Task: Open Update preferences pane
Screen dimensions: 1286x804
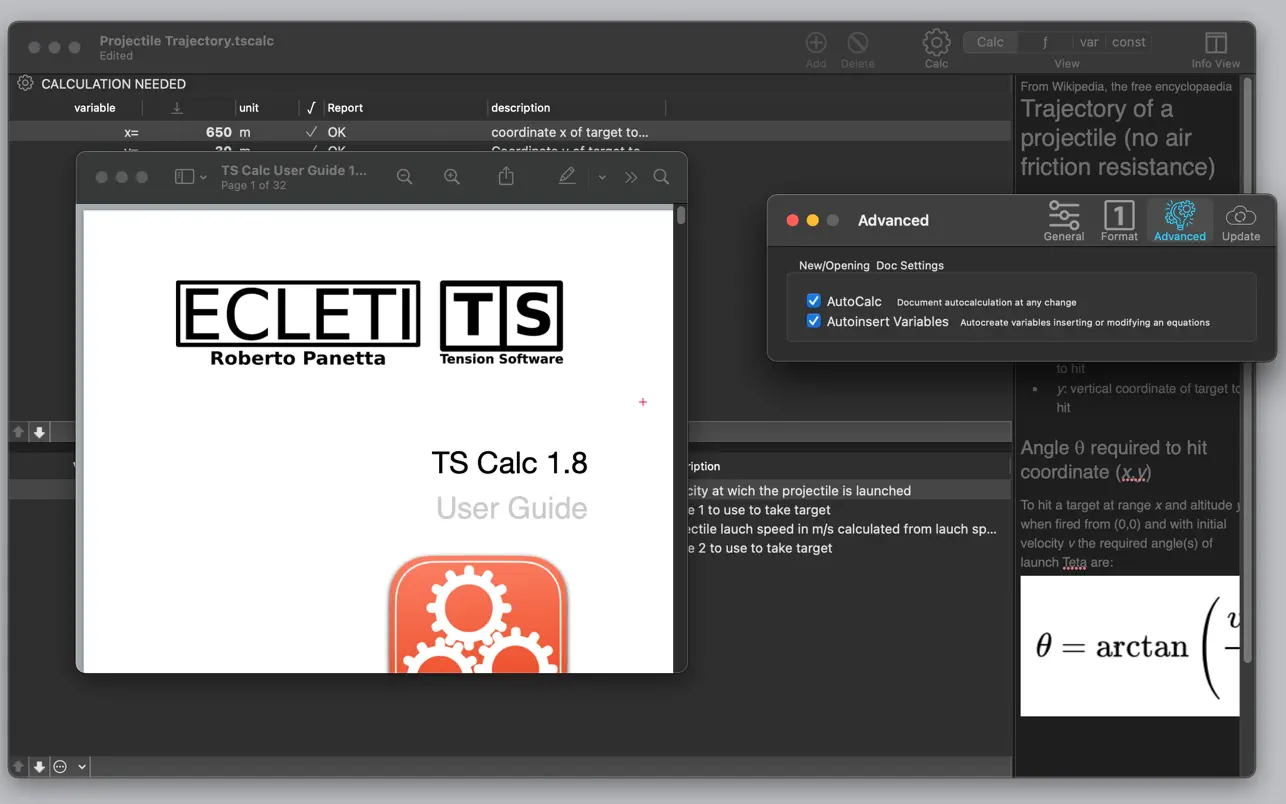Action: pos(1241,220)
